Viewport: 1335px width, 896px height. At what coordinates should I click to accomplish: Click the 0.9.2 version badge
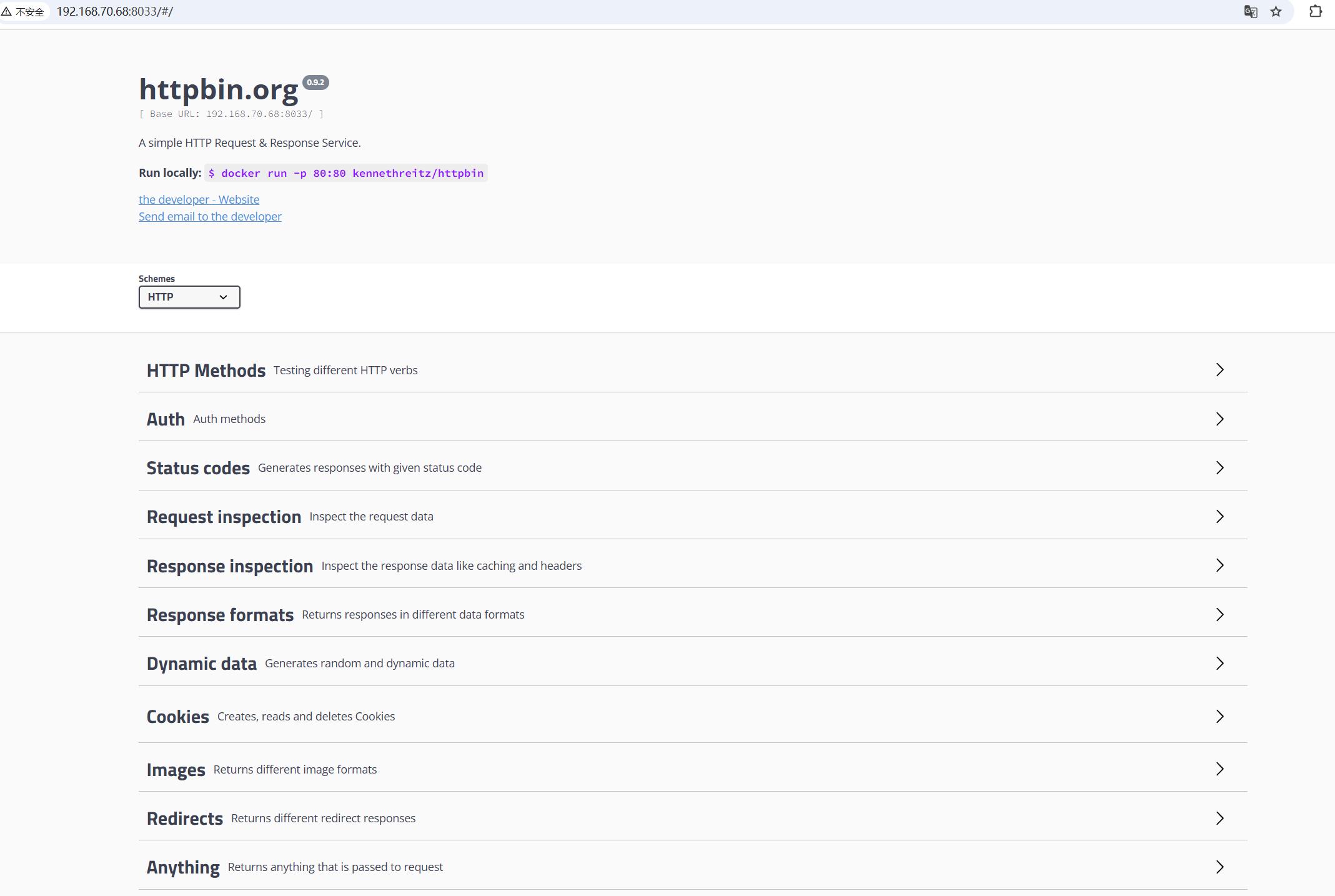(315, 82)
